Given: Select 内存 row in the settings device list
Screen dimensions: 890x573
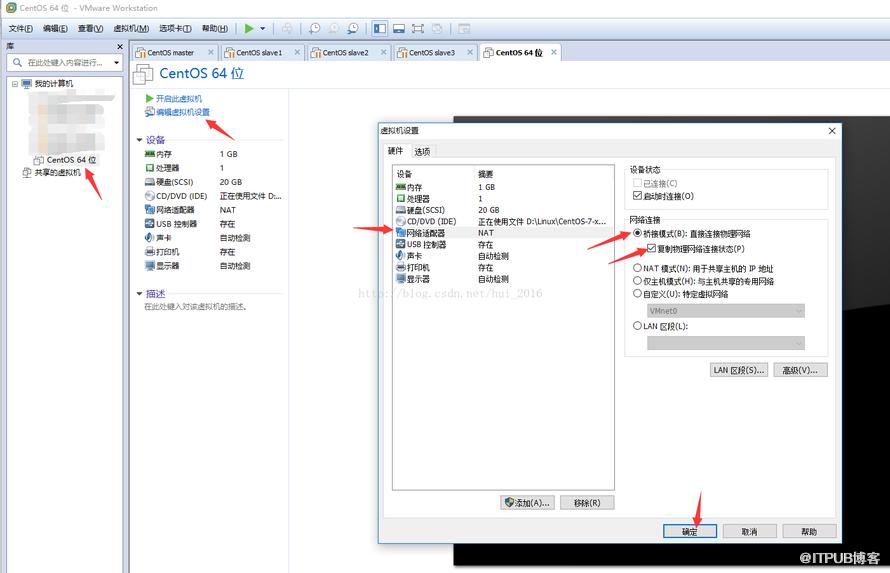Looking at the screenshot, I should pos(502,187).
